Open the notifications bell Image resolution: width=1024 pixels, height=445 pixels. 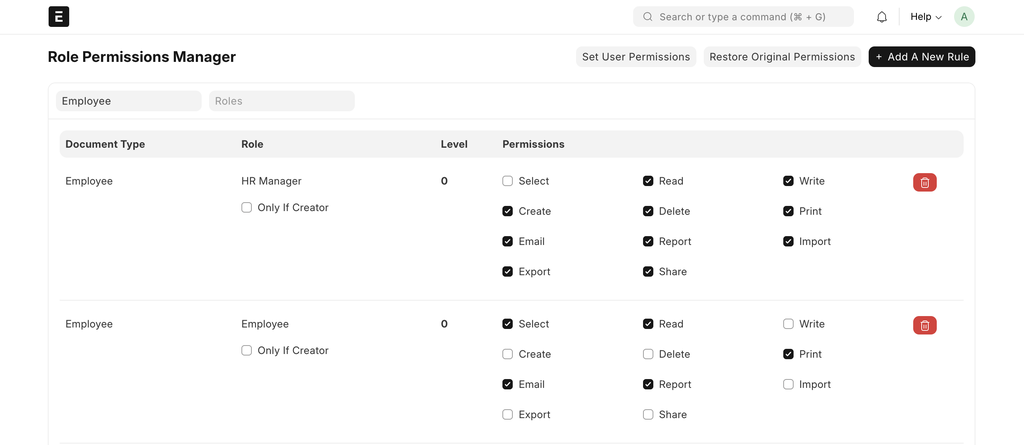point(882,17)
